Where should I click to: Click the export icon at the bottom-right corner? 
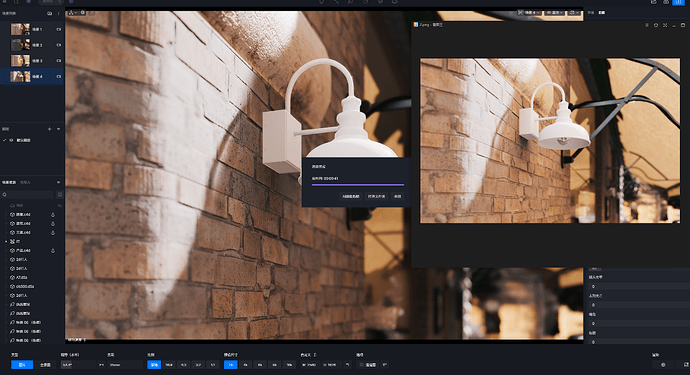[686, 364]
